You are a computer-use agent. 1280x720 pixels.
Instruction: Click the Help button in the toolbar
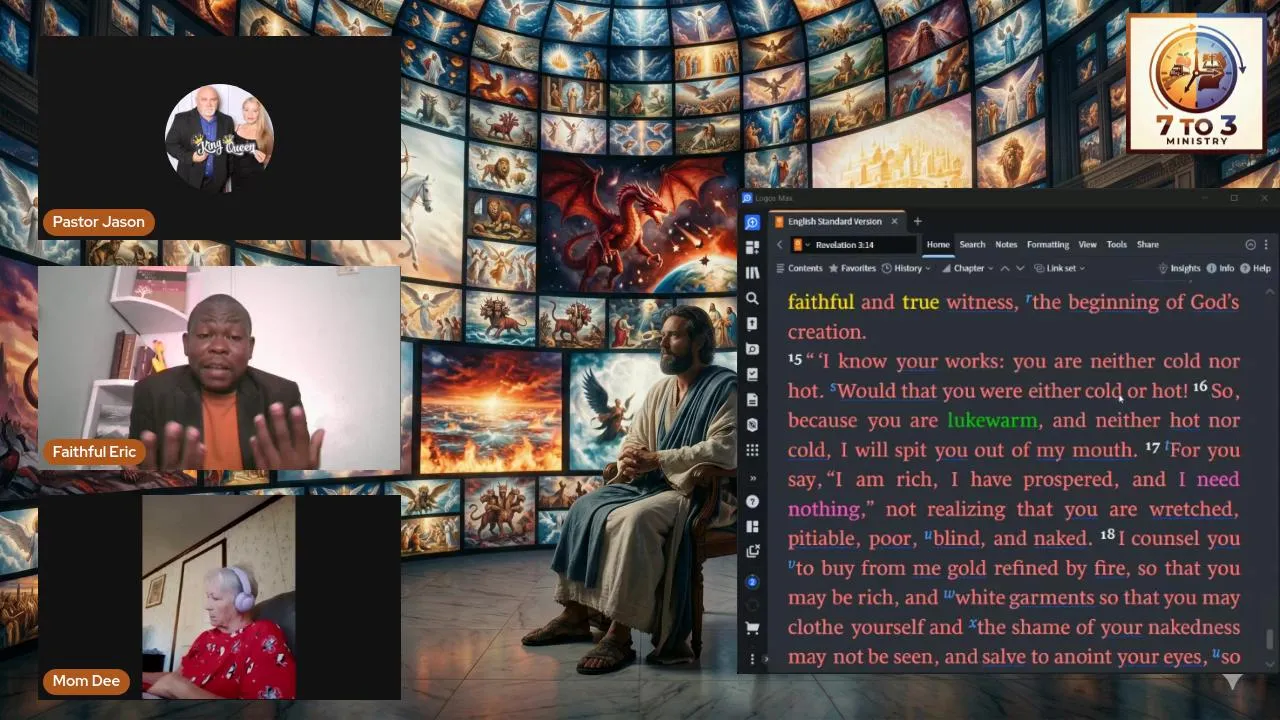(x=1255, y=268)
